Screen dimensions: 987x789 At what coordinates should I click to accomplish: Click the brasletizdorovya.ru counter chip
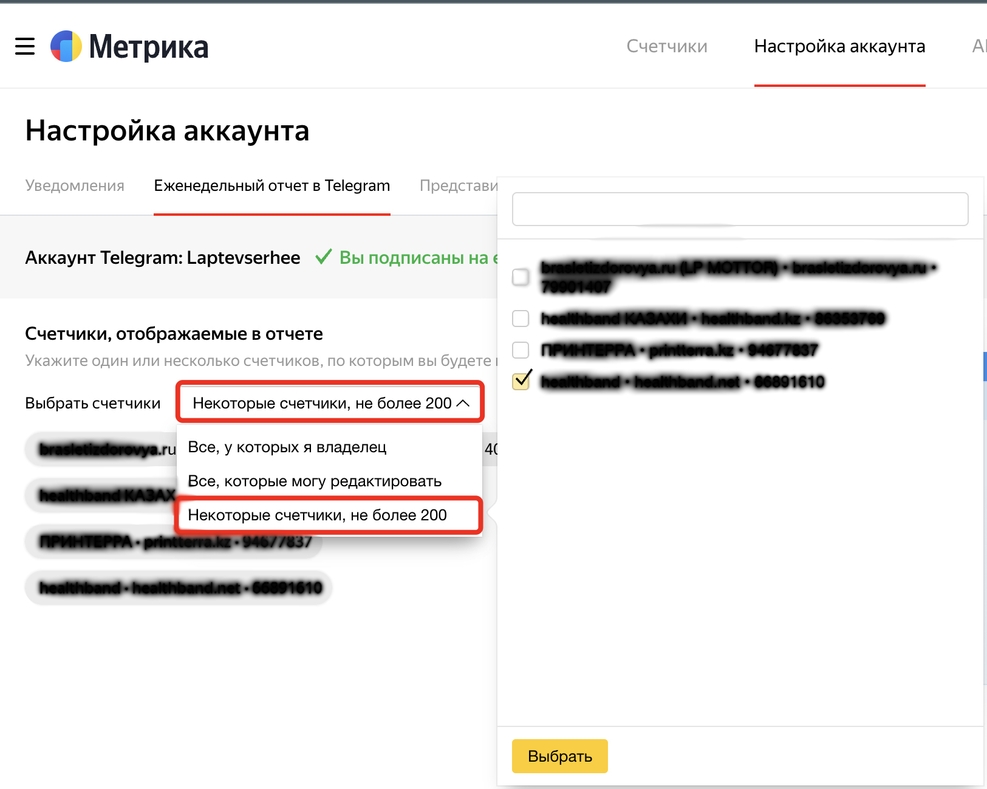pyautogui.click(x=101, y=449)
